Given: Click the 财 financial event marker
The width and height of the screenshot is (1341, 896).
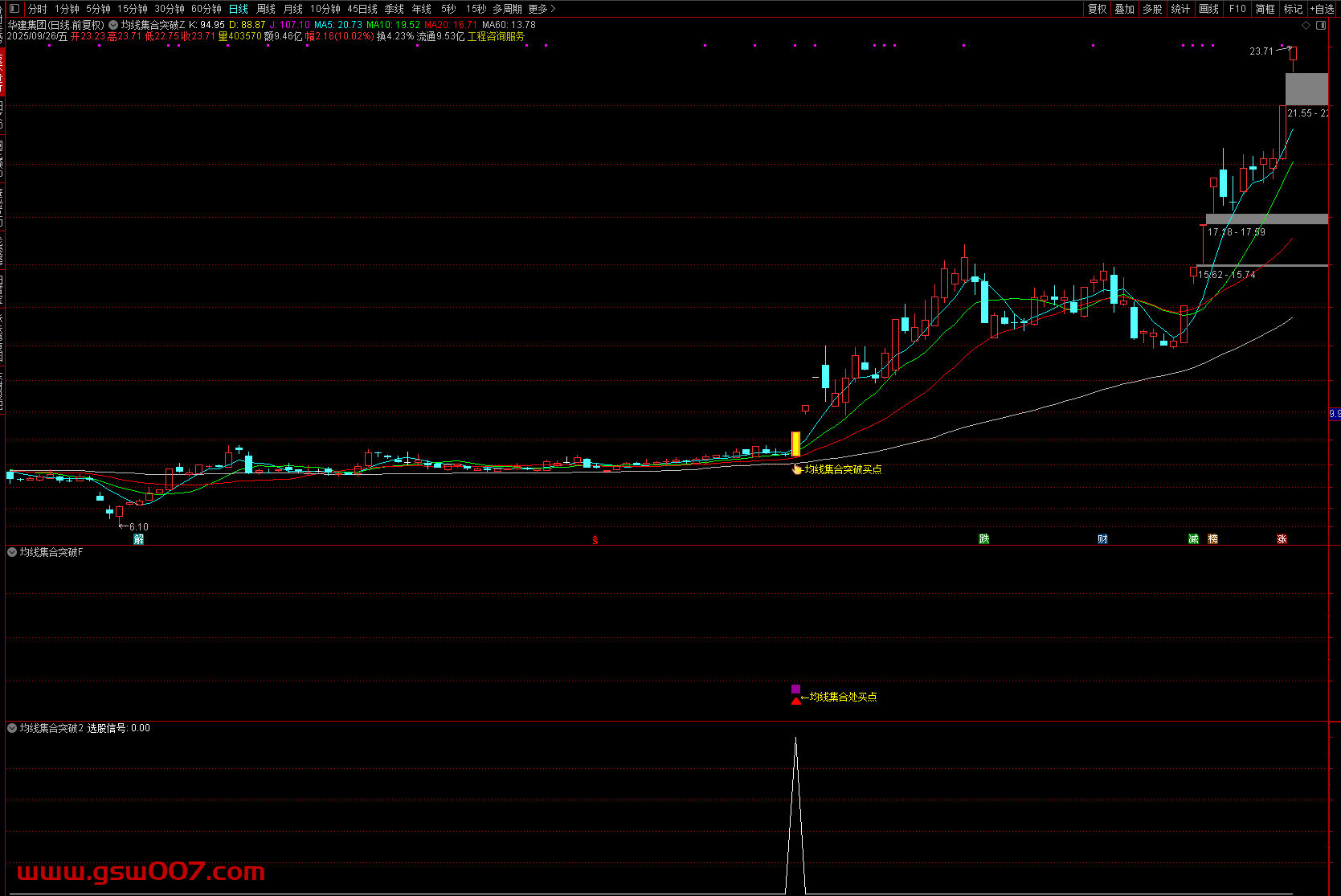Looking at the screenshot, I should pos(1102,539).
